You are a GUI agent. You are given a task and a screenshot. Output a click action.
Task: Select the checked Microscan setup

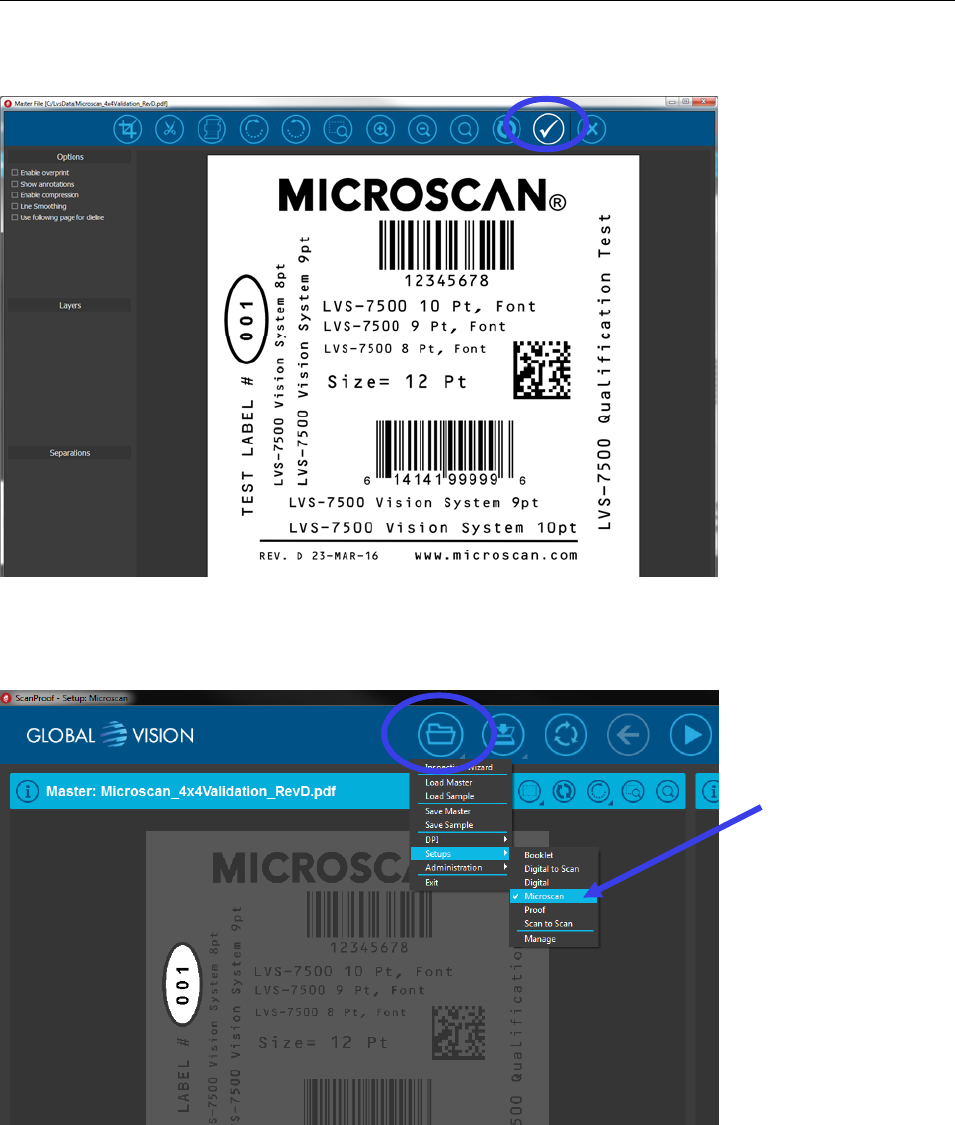click(x=553, y=896)
